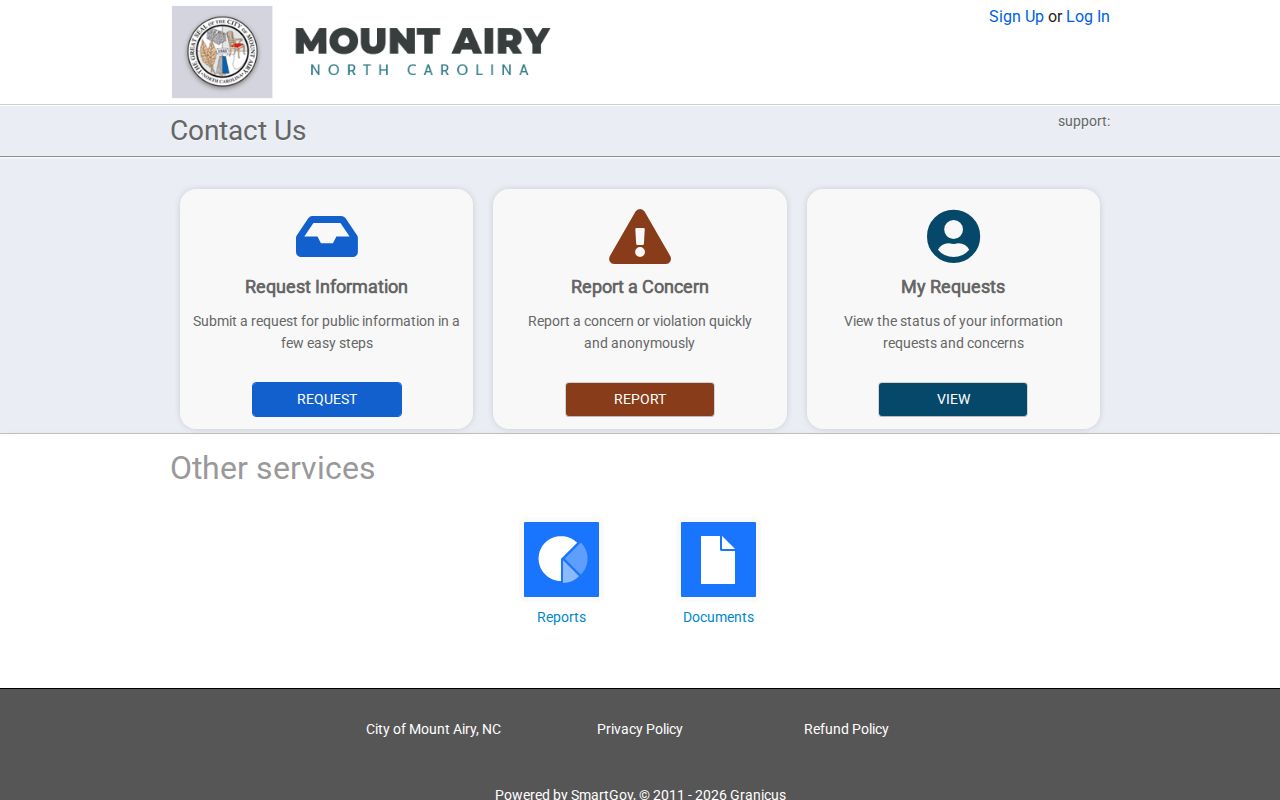Open the City of Mount Airy, NC footer link
Viewport: 1280px width, 800px height.
click(x=433, y=729)
